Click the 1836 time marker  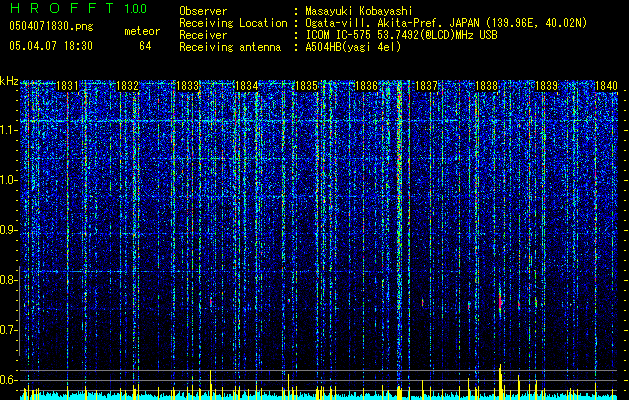pos(366,86)
